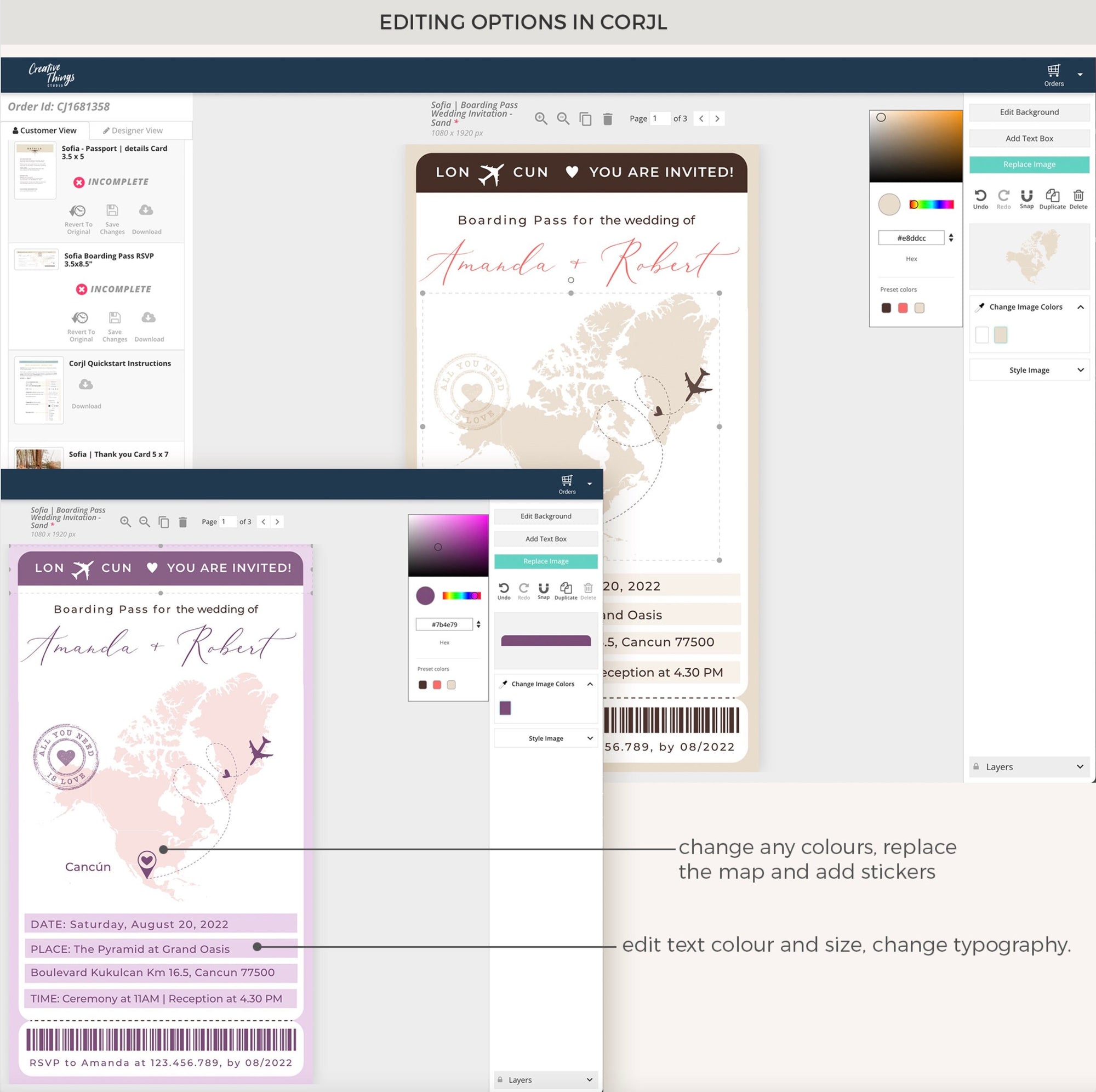The height and width of the screenshot is (1092, 1096).
Task: Click the zoom out magnifier icon
Action: pyautogui.click(x=563, y=118)
